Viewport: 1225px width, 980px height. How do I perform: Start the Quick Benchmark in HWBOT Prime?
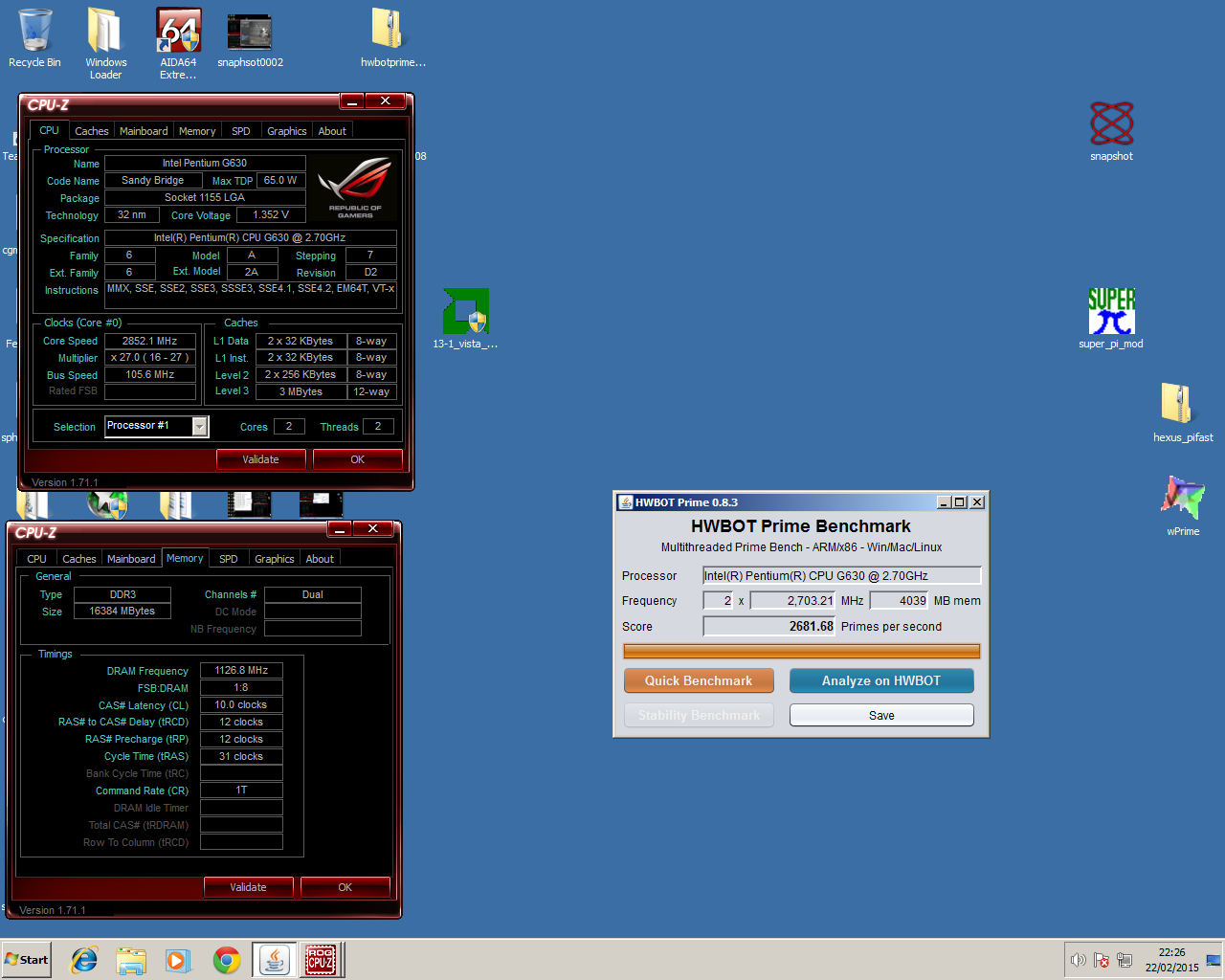[699, 680]
